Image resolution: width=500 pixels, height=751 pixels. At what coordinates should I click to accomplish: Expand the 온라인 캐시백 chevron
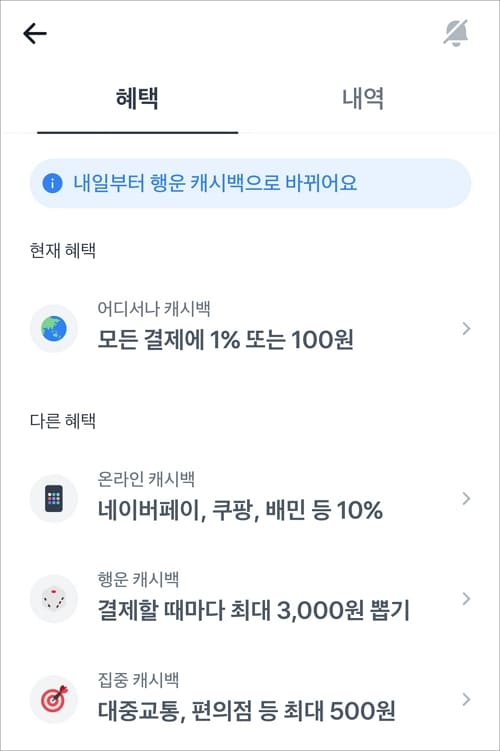coord(466,499)
